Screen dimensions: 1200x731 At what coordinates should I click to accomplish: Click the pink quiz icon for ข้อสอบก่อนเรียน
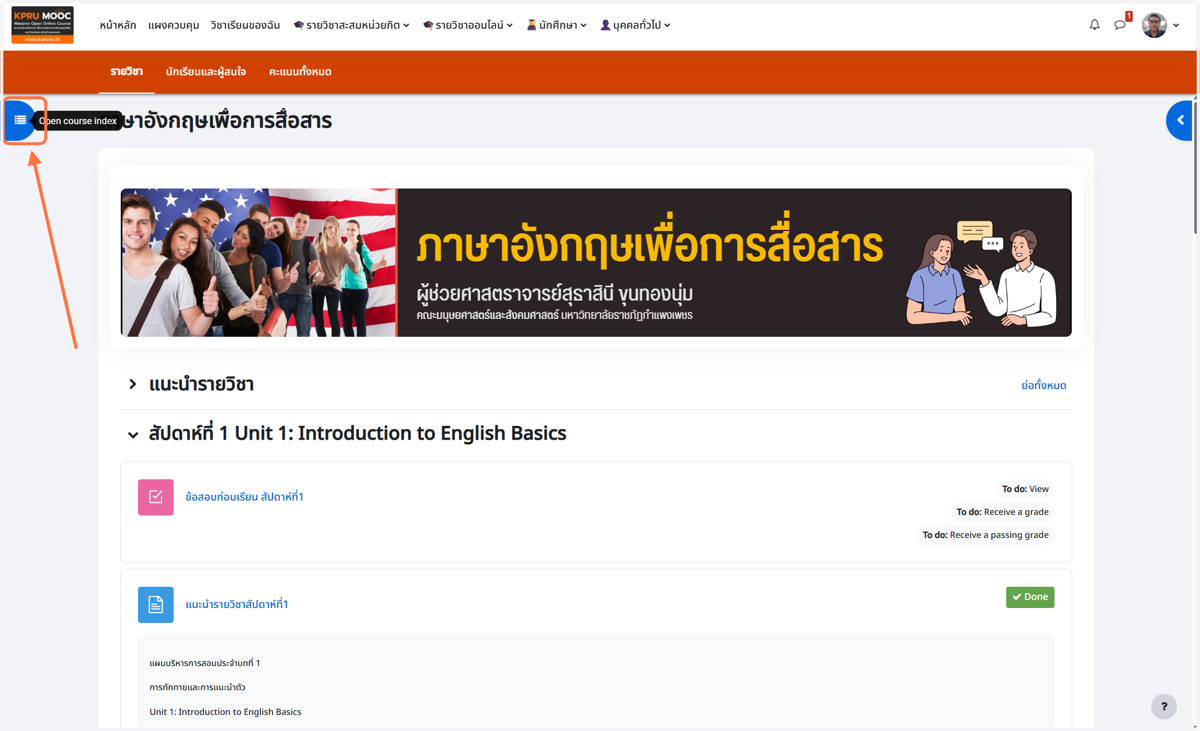pyautogui.click(x=156, y=497)
